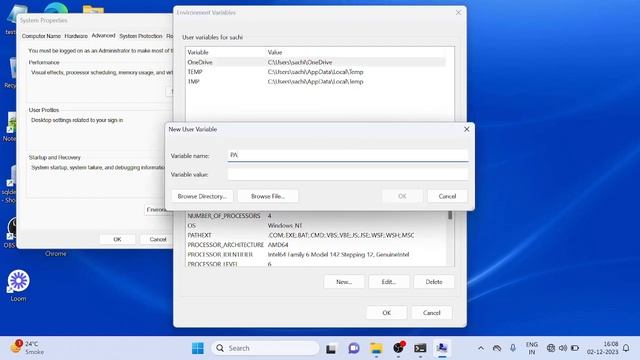Image resolution: width=640 pixels, height=360 pixels.
Task: Click the microphone tray icon
Action: pos(513,348)
